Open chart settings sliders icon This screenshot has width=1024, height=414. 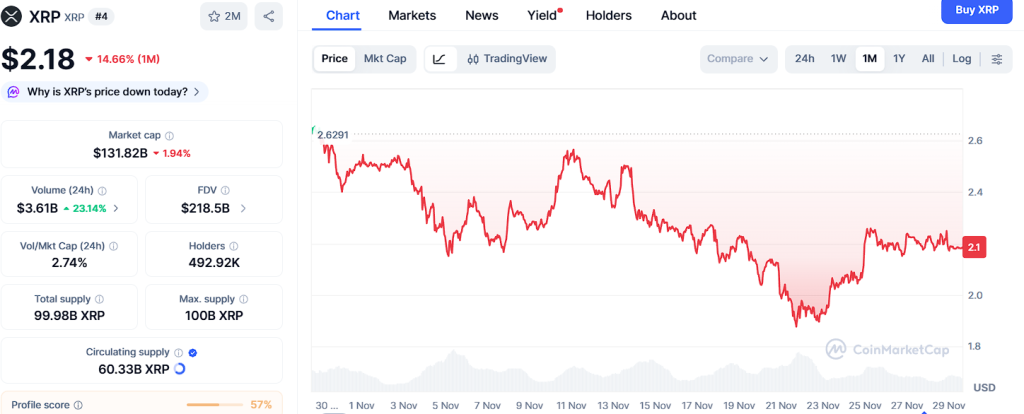996,59
